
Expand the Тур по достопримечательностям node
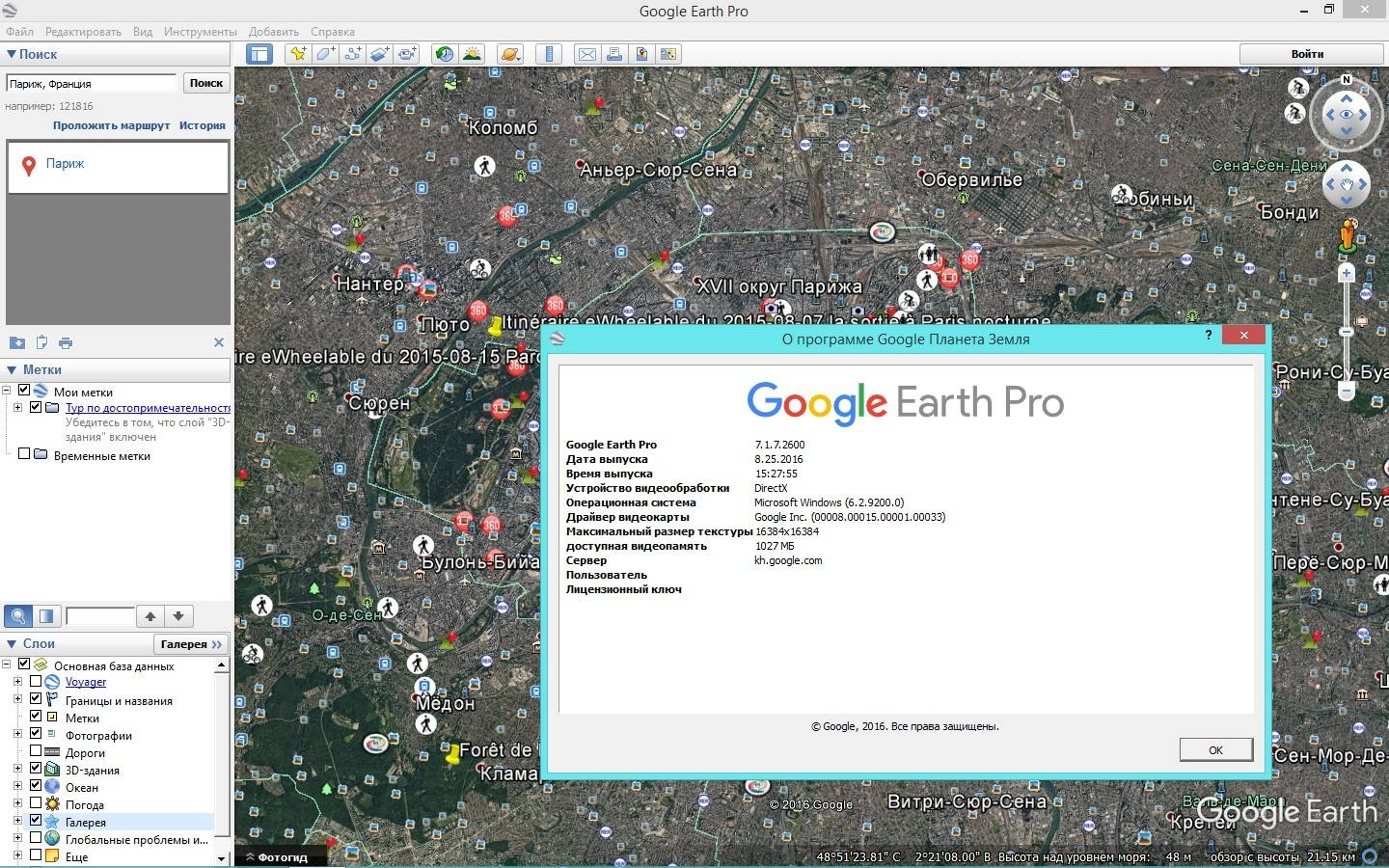[17, 407]
